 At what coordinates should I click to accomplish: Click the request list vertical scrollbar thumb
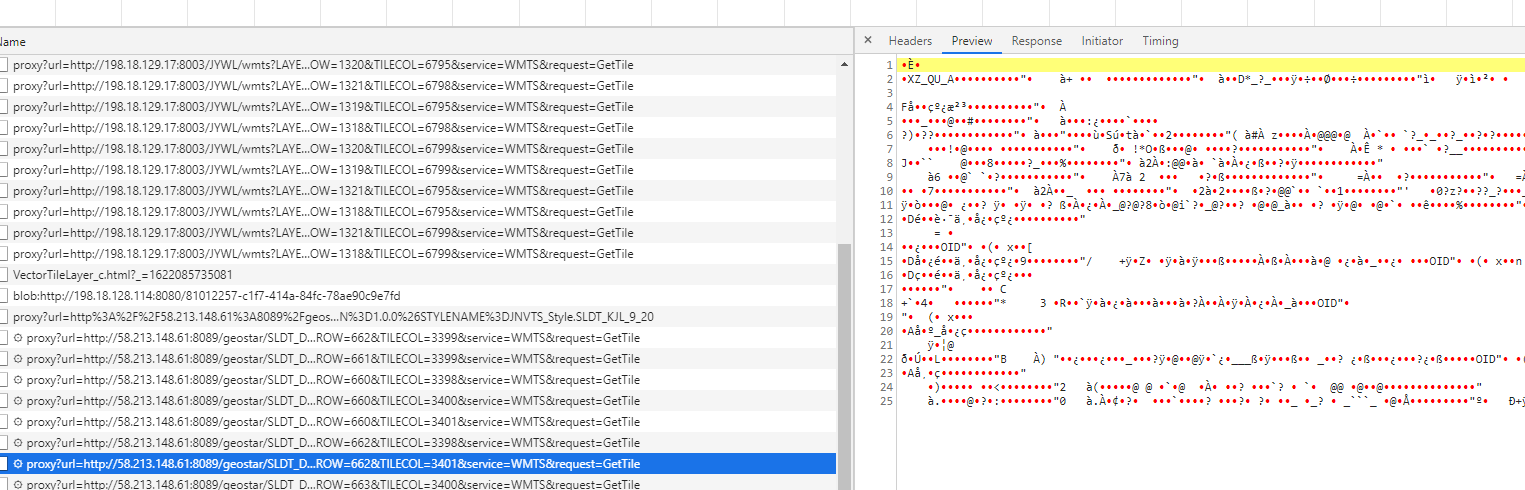click(x=844, y=365)
